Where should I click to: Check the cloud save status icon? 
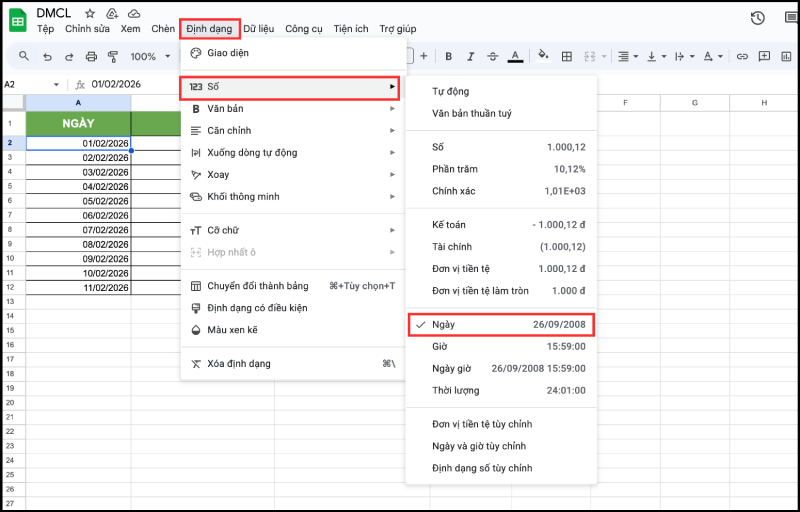[x=134, y=14]
